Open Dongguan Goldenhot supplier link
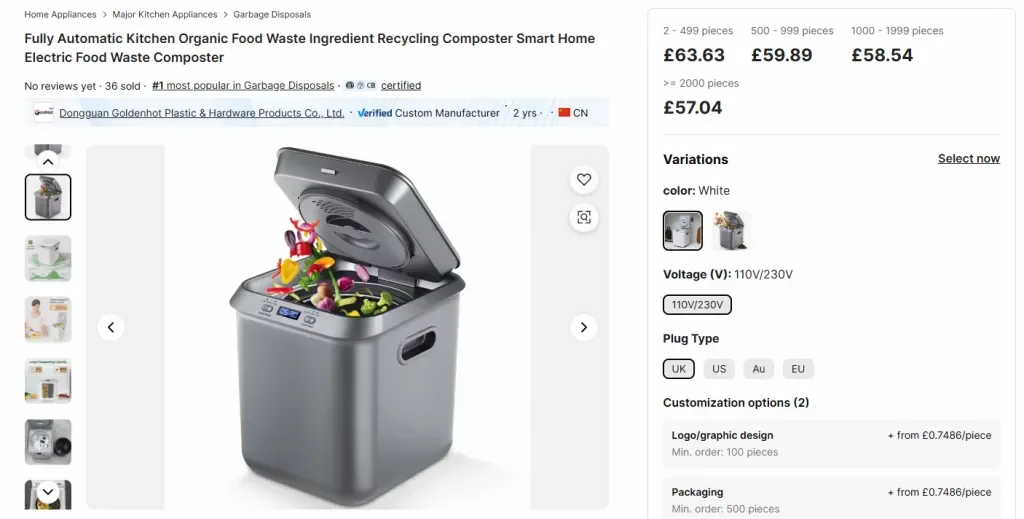This screenshot has width=1024, height=519. (x=202, y=113)
